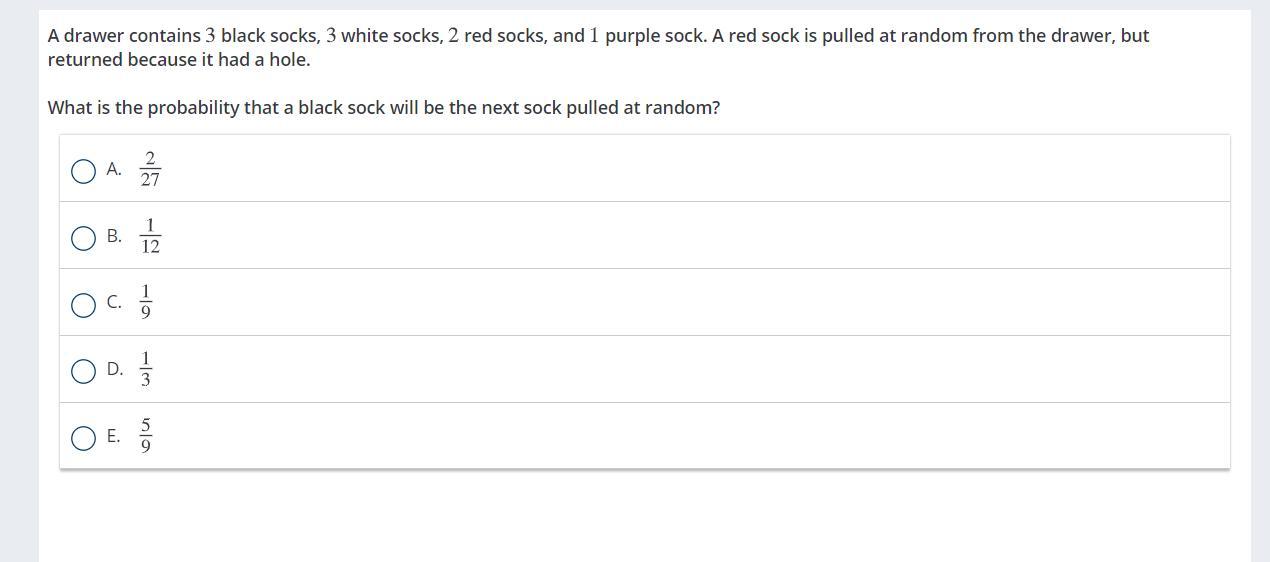Select radio button for option A
The height and width of the screenshot is (562, 1270).
[x=84, y=171]
